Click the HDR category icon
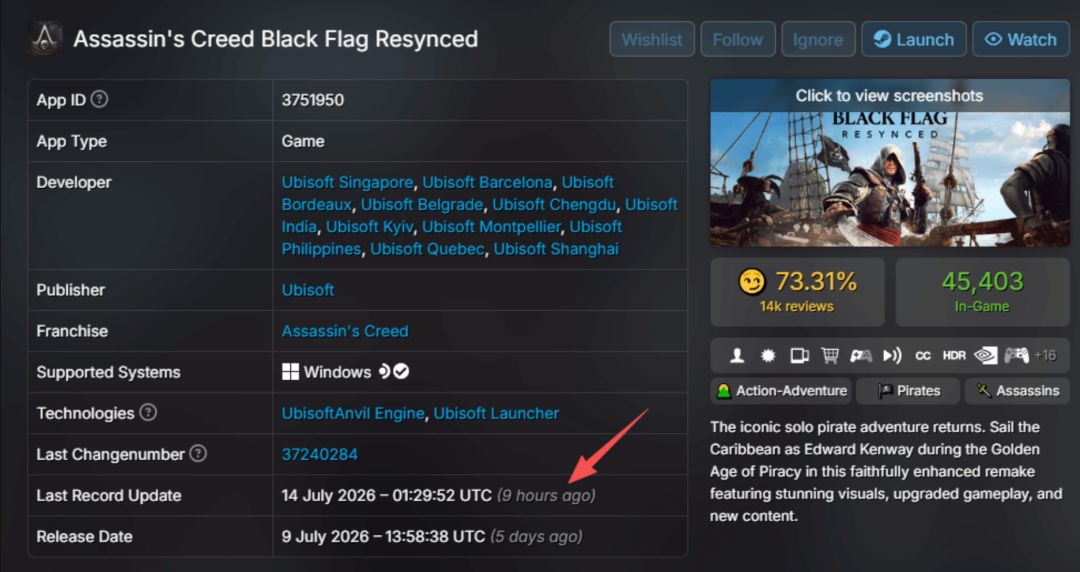The width and height of the screenshot is (1080, 572). pyautogui.click(x=954, y=356)
